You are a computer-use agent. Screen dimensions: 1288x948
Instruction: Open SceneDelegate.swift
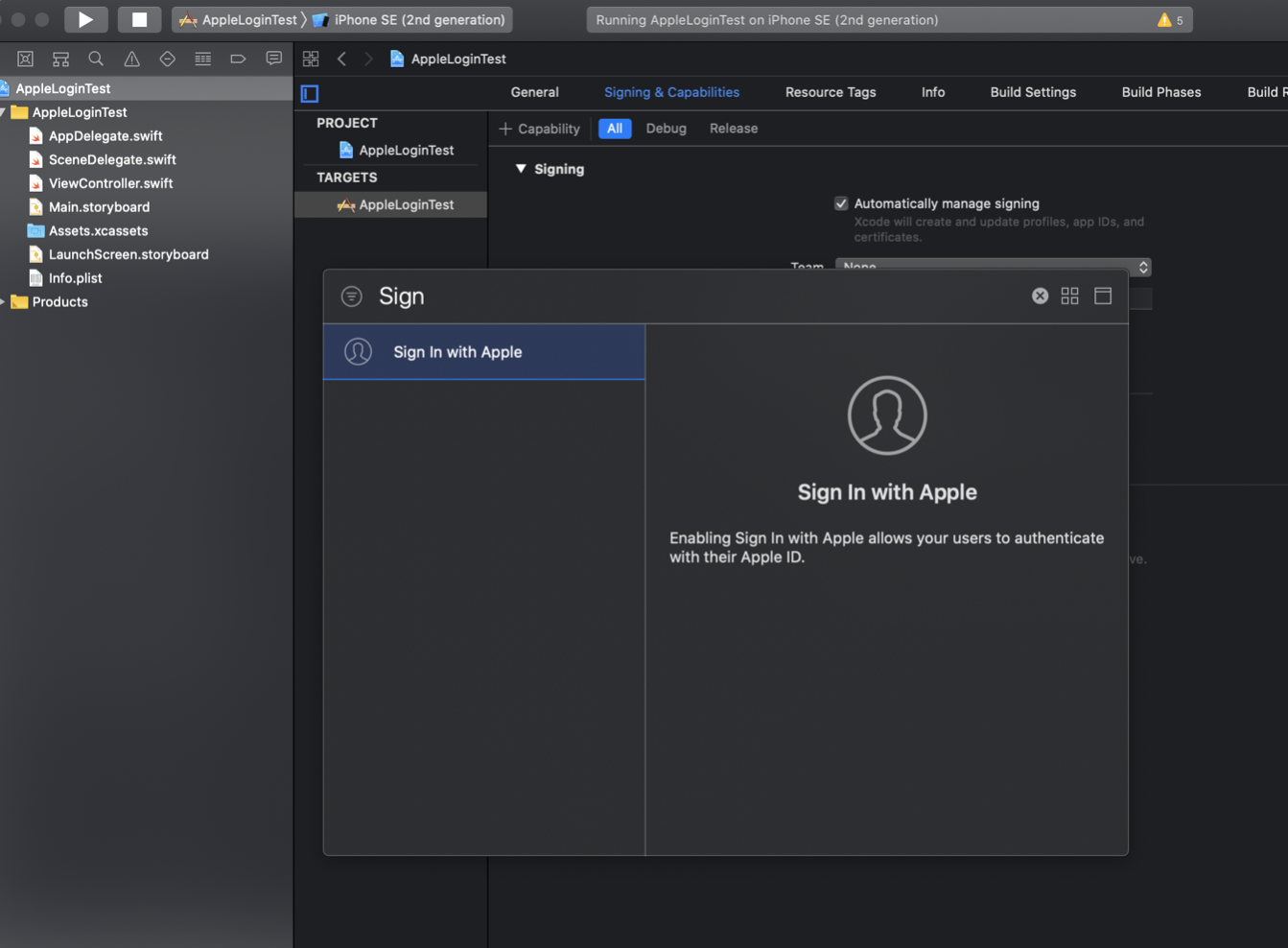pos(112,159)
